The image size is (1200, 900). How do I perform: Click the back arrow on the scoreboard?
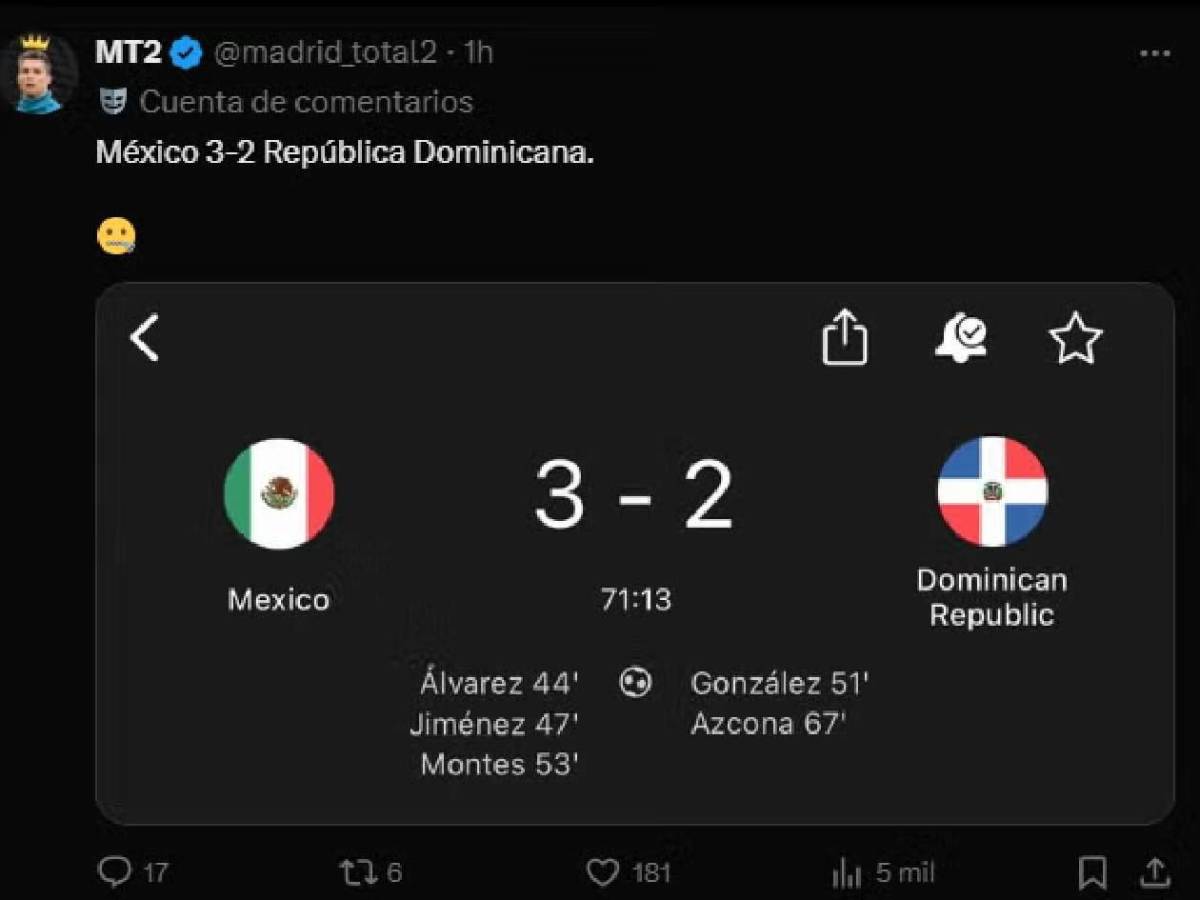pyautogui.click(x=145, y=340)
